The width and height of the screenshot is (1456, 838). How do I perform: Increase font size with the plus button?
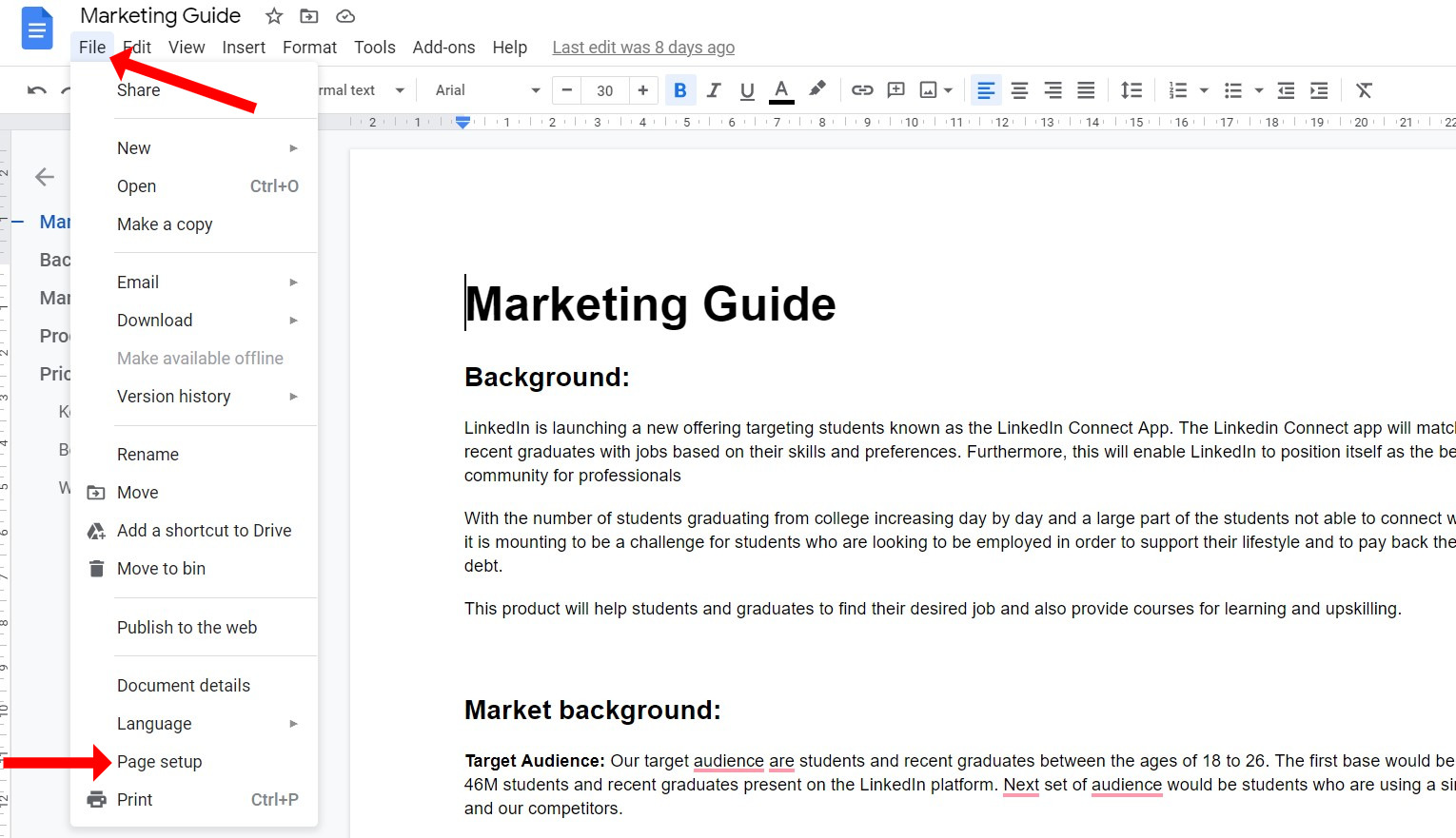643,90
